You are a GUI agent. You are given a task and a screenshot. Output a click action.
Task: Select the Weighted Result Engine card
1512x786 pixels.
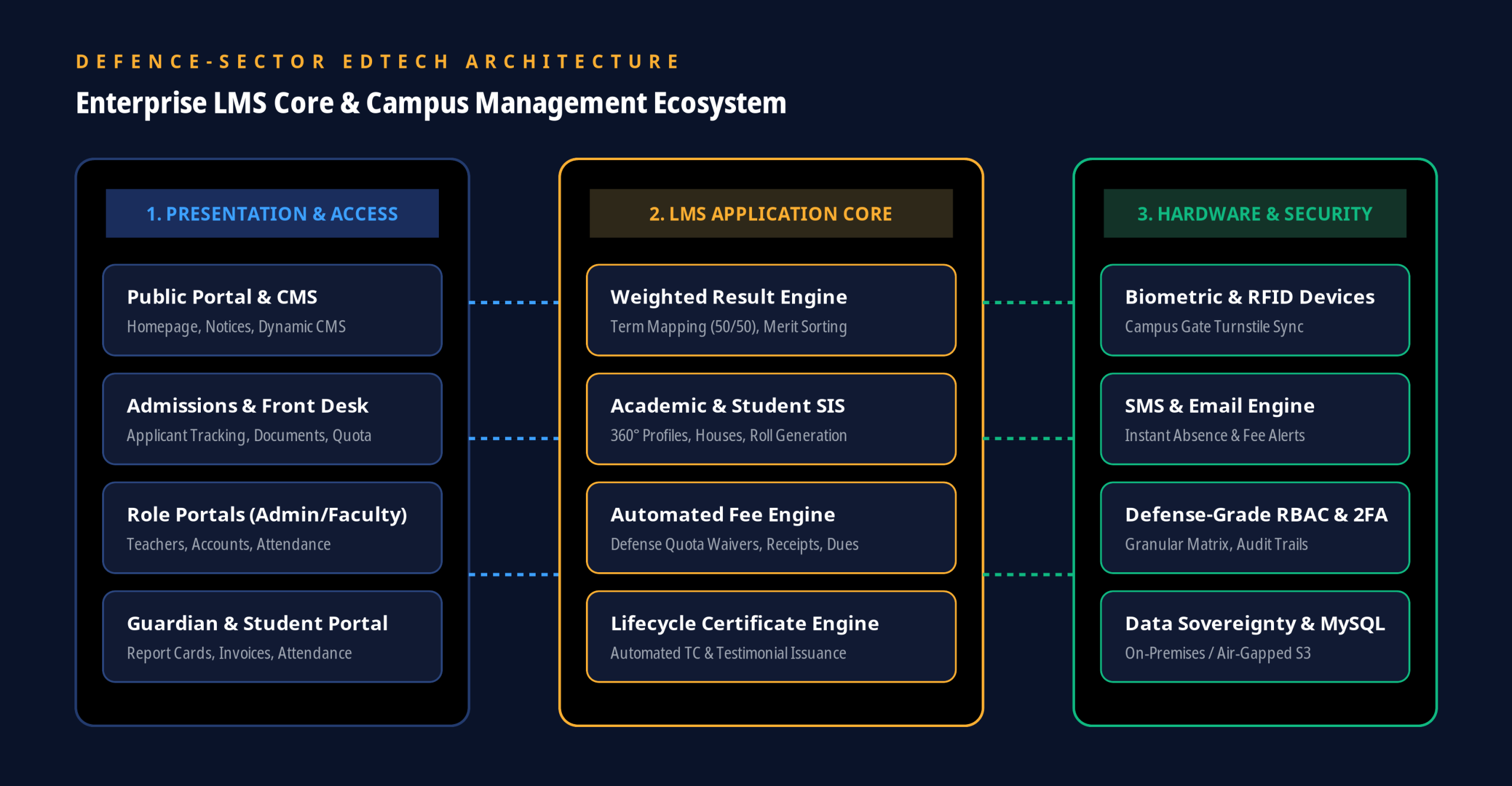[x=771, y=310]
